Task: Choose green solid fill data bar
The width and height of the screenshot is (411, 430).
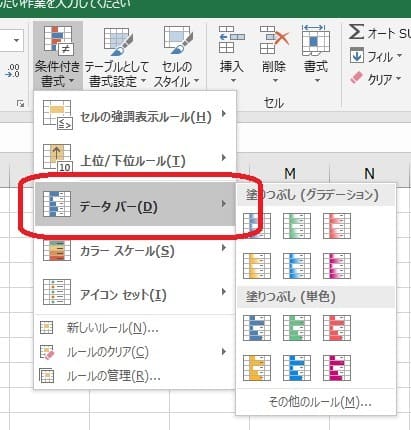Action: click(x=297, y=328)
